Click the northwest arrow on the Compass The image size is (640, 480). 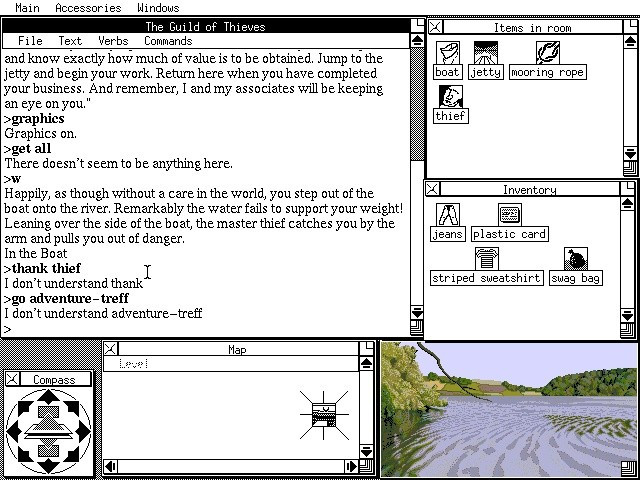(25, 408)
